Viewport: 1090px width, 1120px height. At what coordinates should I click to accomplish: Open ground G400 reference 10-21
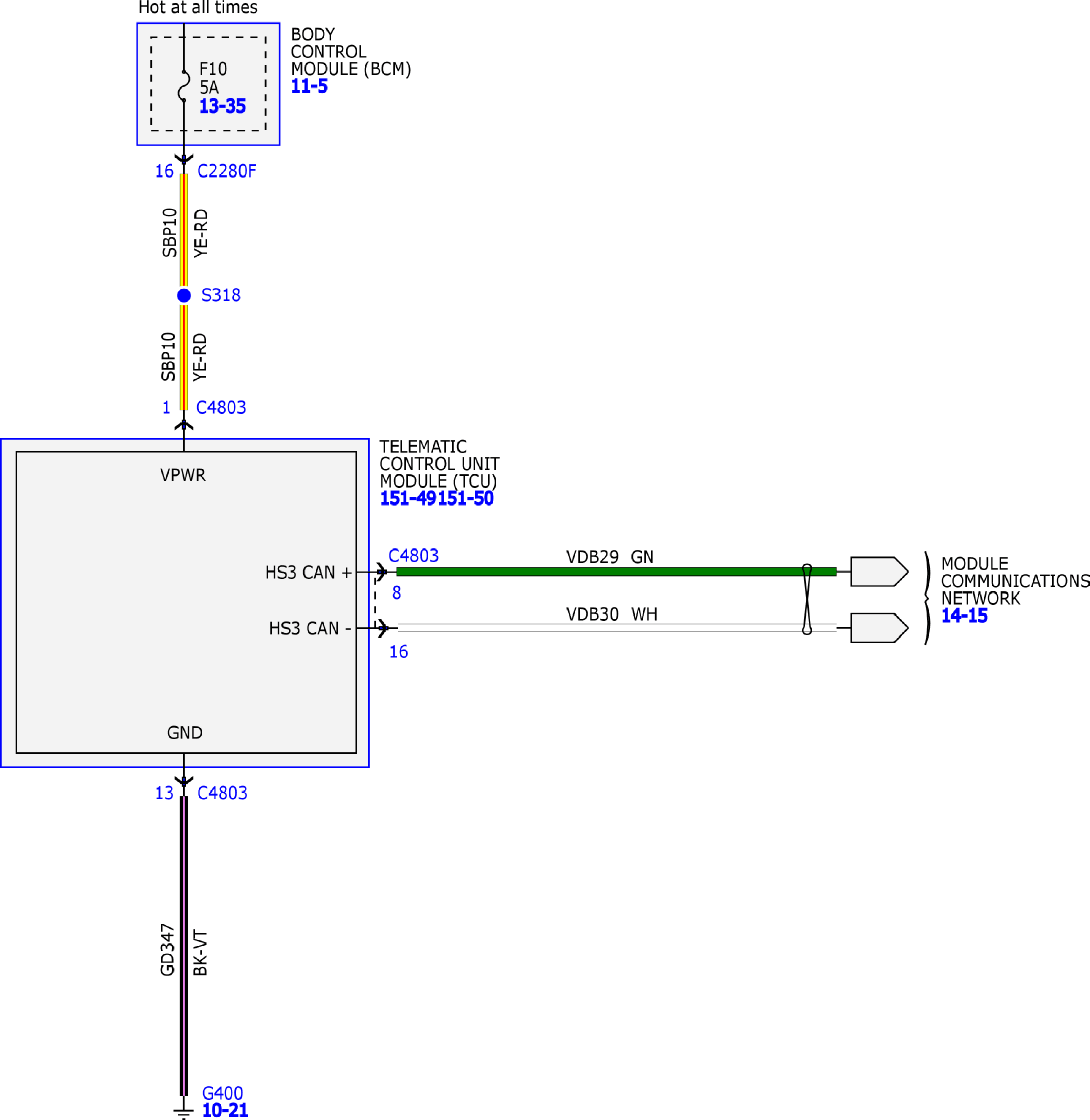tap(225, 1110)
